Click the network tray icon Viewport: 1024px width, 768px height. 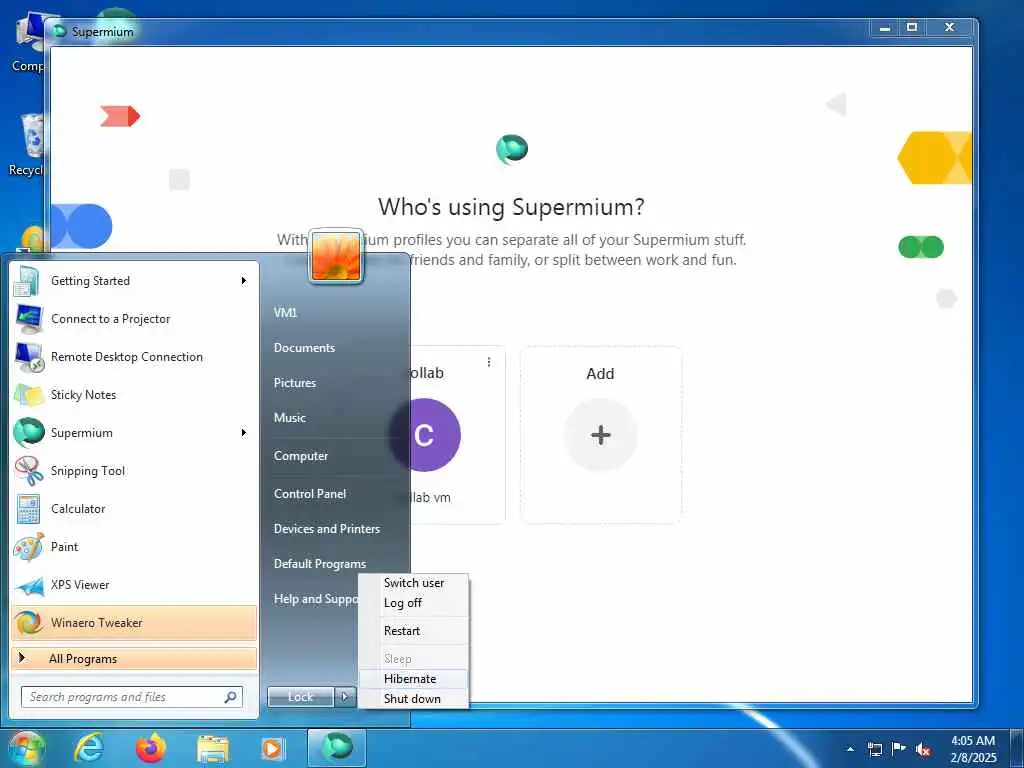pyautogui.click(x=874, y=749)
